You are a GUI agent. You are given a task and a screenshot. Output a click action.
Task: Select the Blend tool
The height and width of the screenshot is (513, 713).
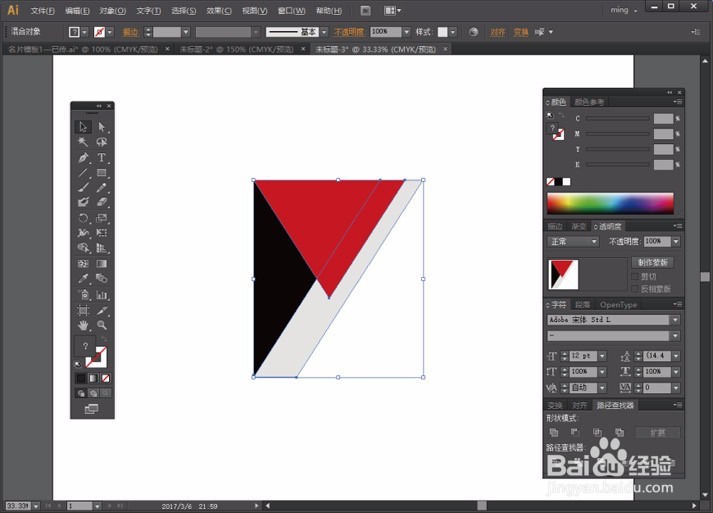coord(101,278)
